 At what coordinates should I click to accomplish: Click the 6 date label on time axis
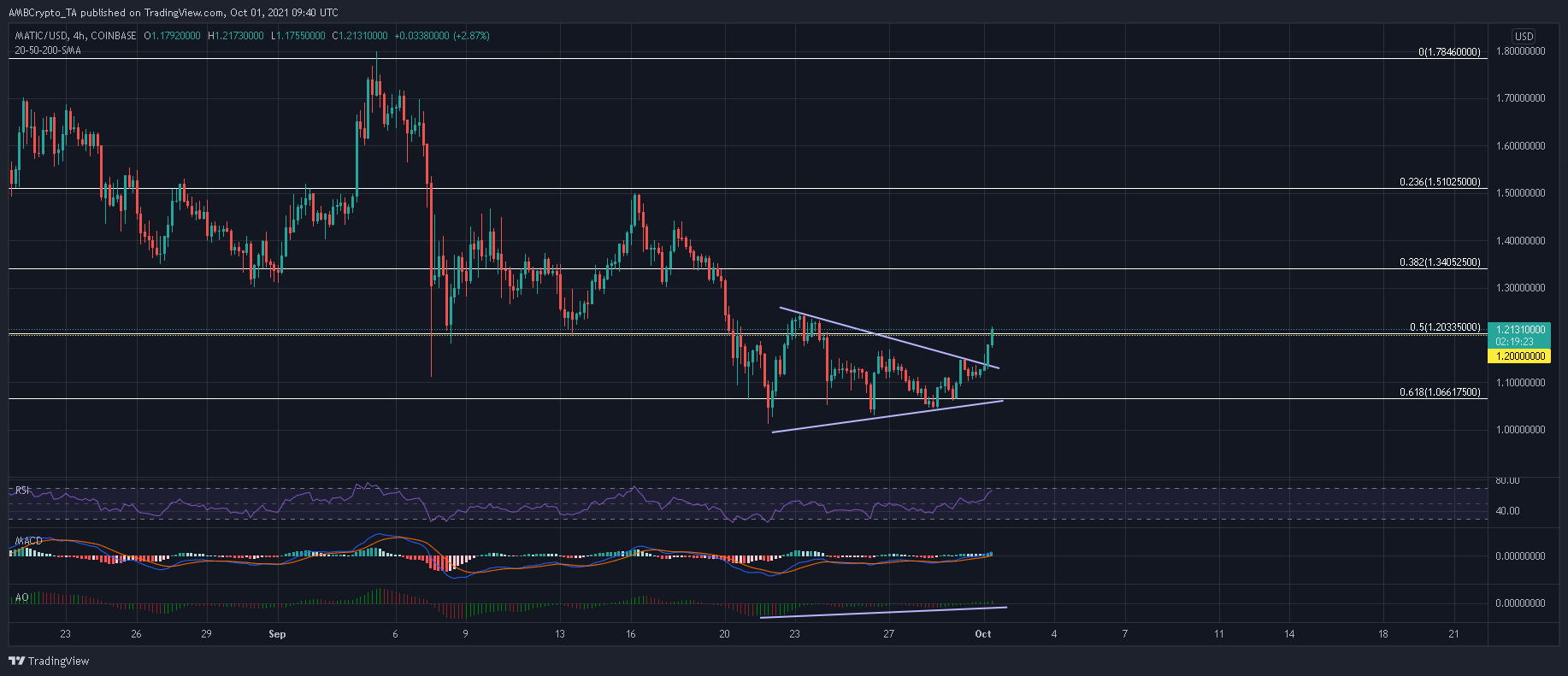coord(395,634)
